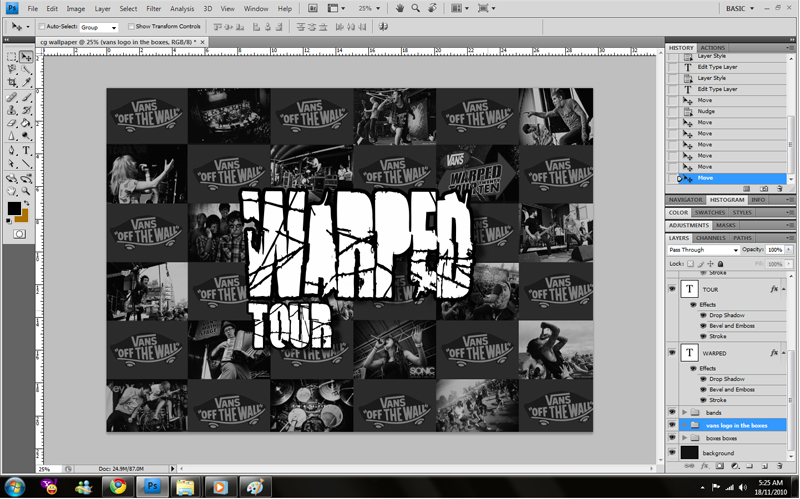
Task: Toggle visibility of vans logo group
Action: click(672, 425)
